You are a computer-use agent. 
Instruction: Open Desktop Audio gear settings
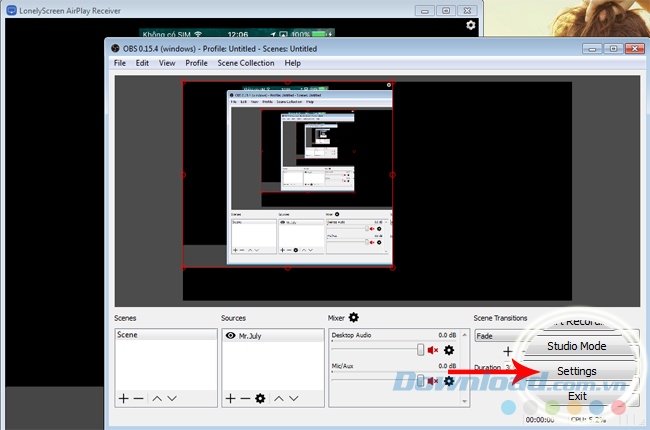(x=449, y=350)
